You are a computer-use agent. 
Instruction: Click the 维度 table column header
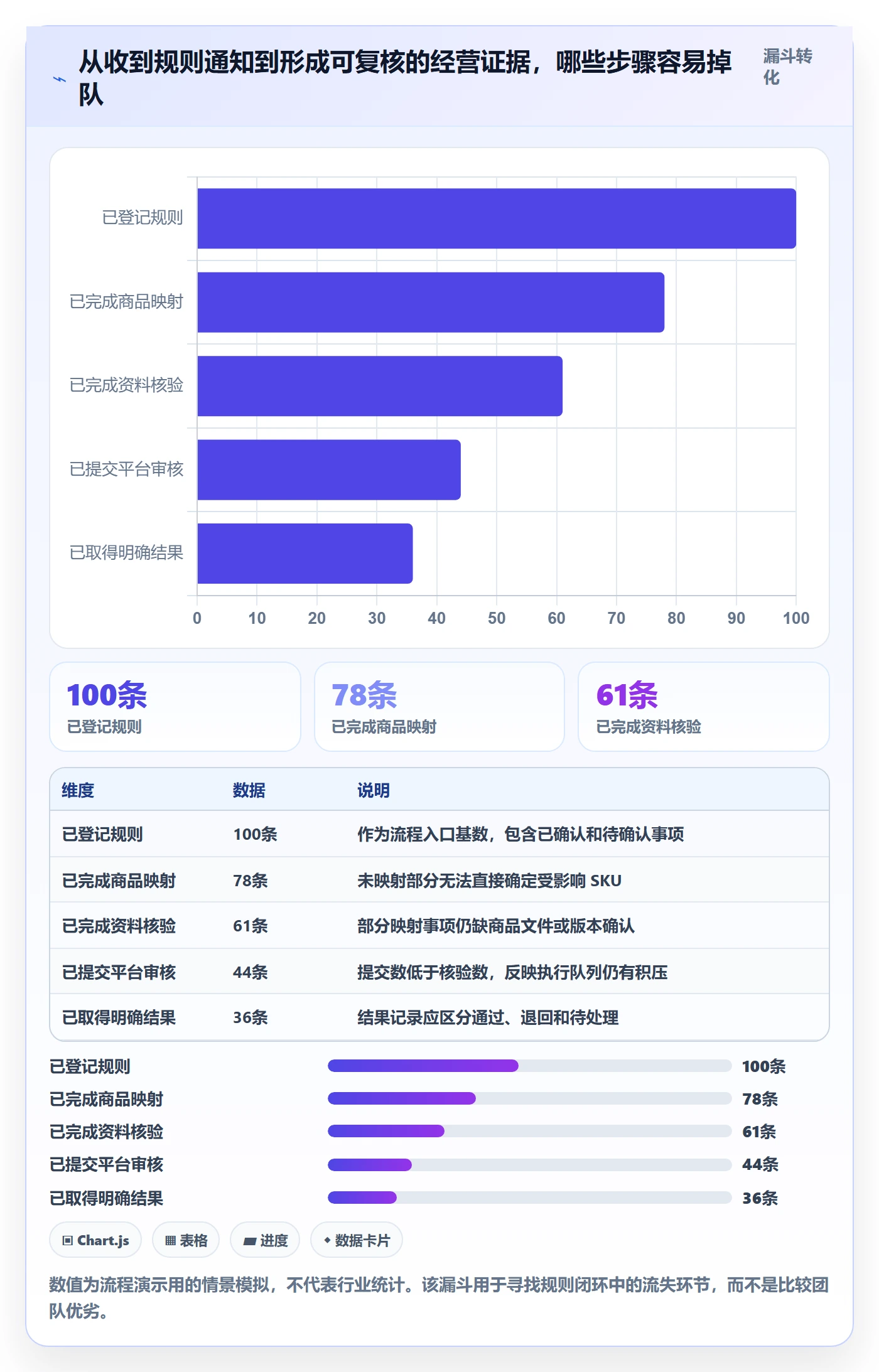click(x=78, y=790)
